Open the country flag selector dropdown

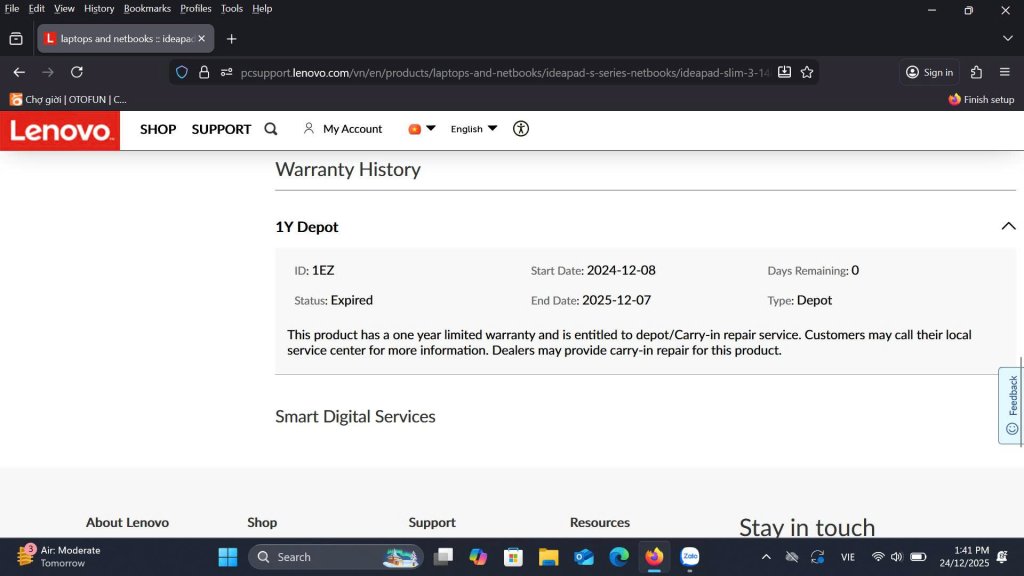click(421, 129)
